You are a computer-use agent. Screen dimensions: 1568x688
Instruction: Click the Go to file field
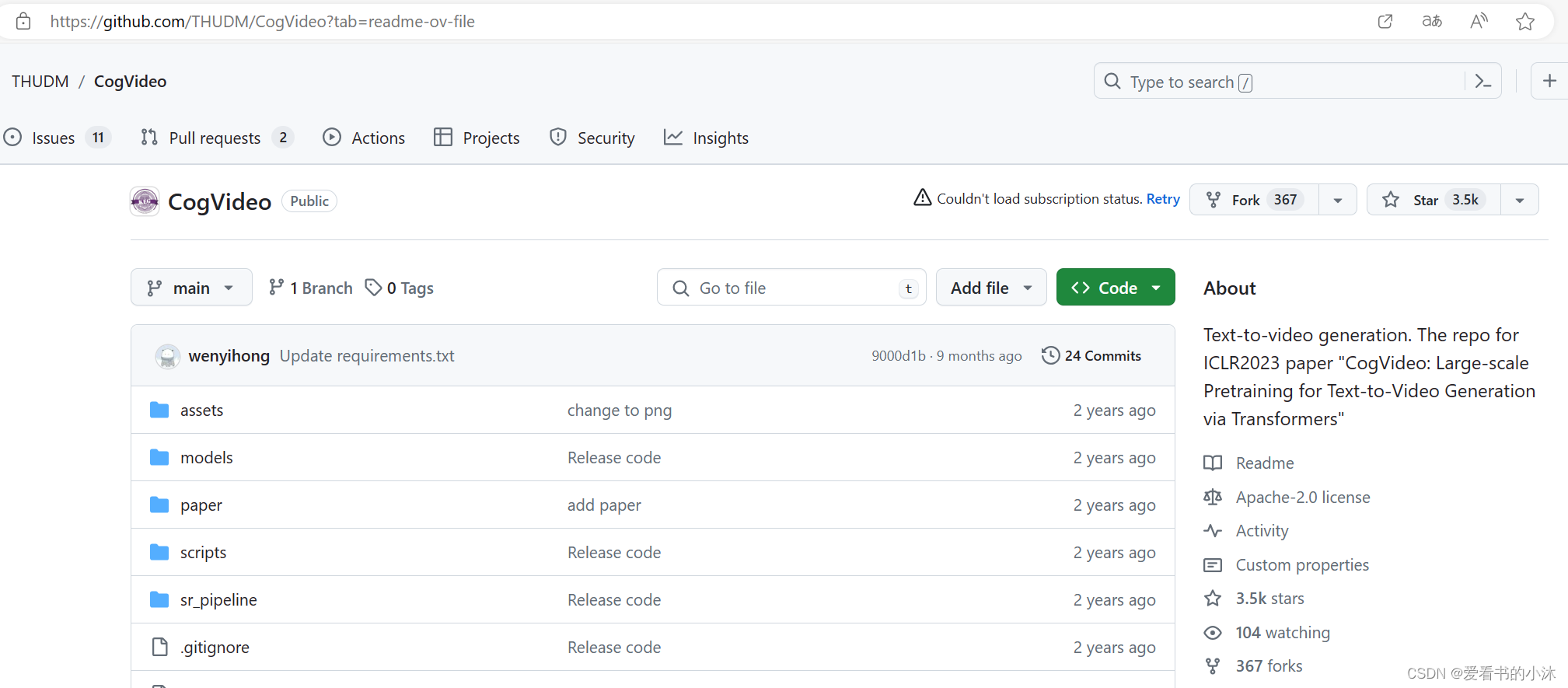[x=791, y=288]
